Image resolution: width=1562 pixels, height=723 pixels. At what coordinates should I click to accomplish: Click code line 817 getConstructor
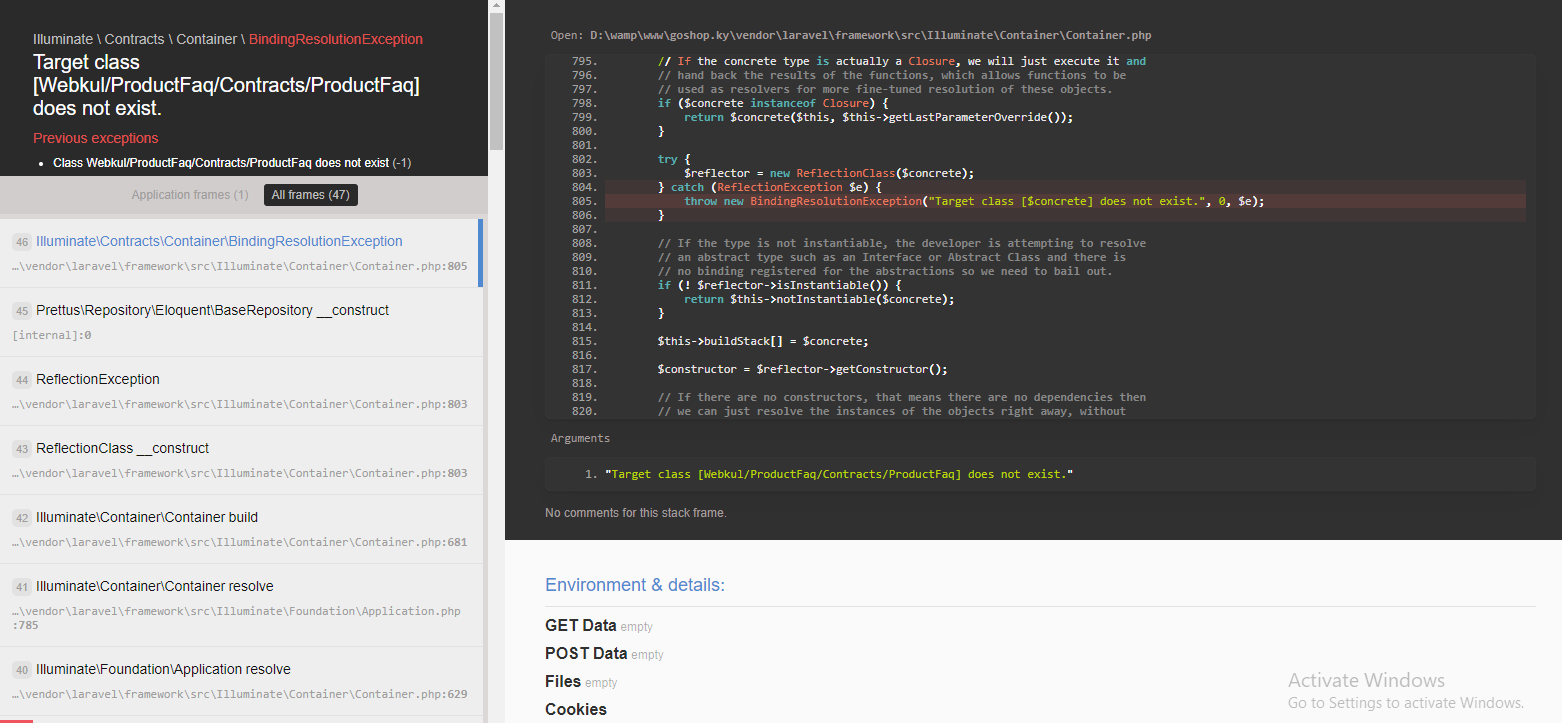(x=802, y=369)
